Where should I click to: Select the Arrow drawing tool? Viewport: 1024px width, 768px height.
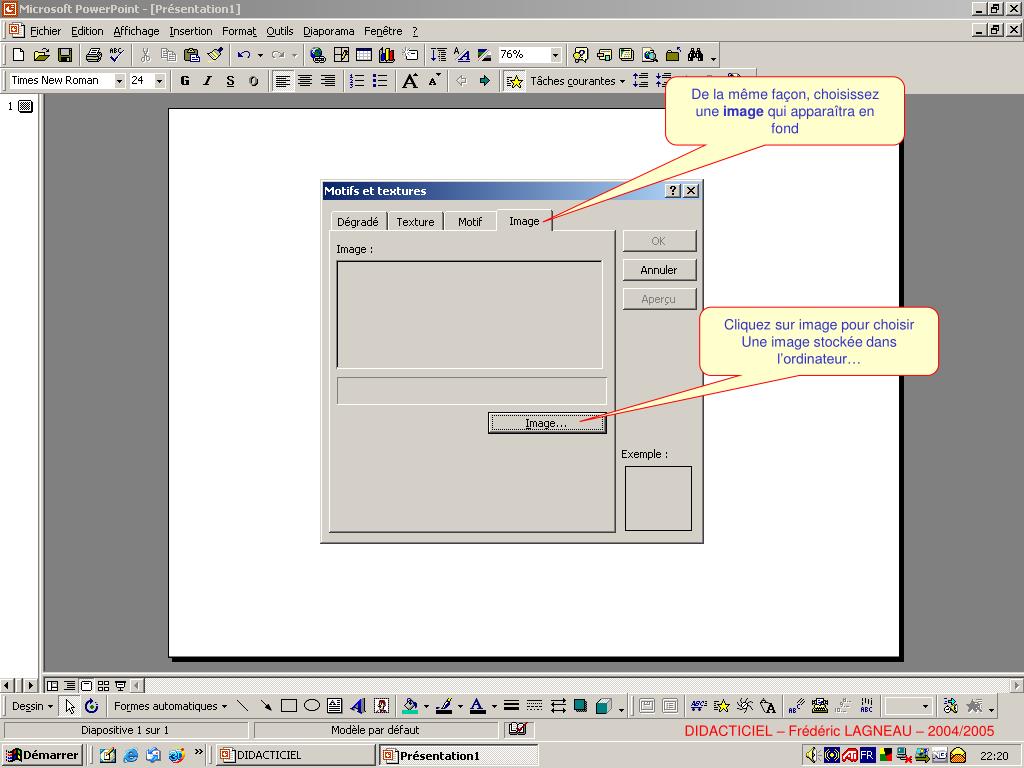tap(265, 706)
